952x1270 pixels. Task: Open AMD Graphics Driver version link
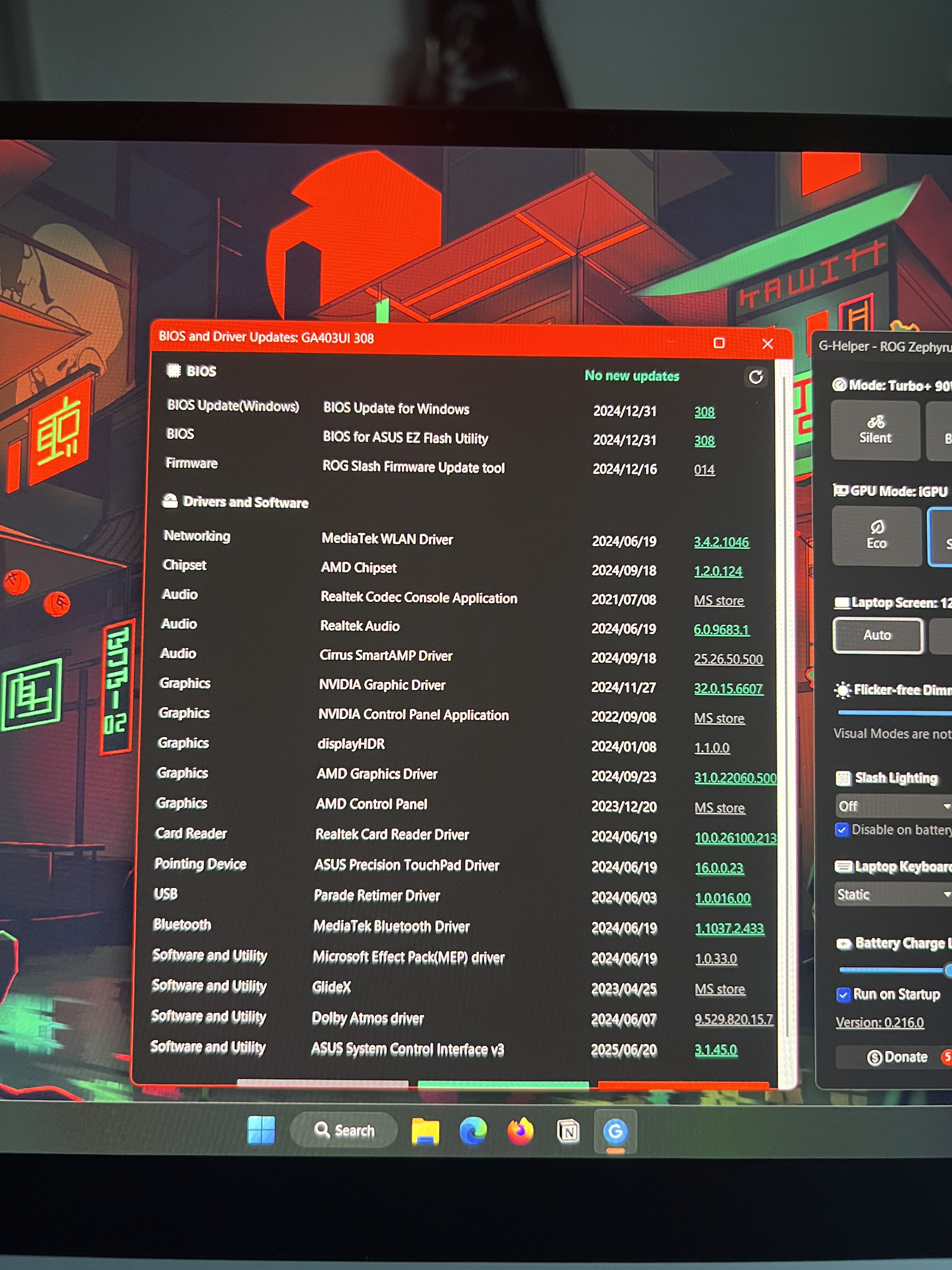735,778
